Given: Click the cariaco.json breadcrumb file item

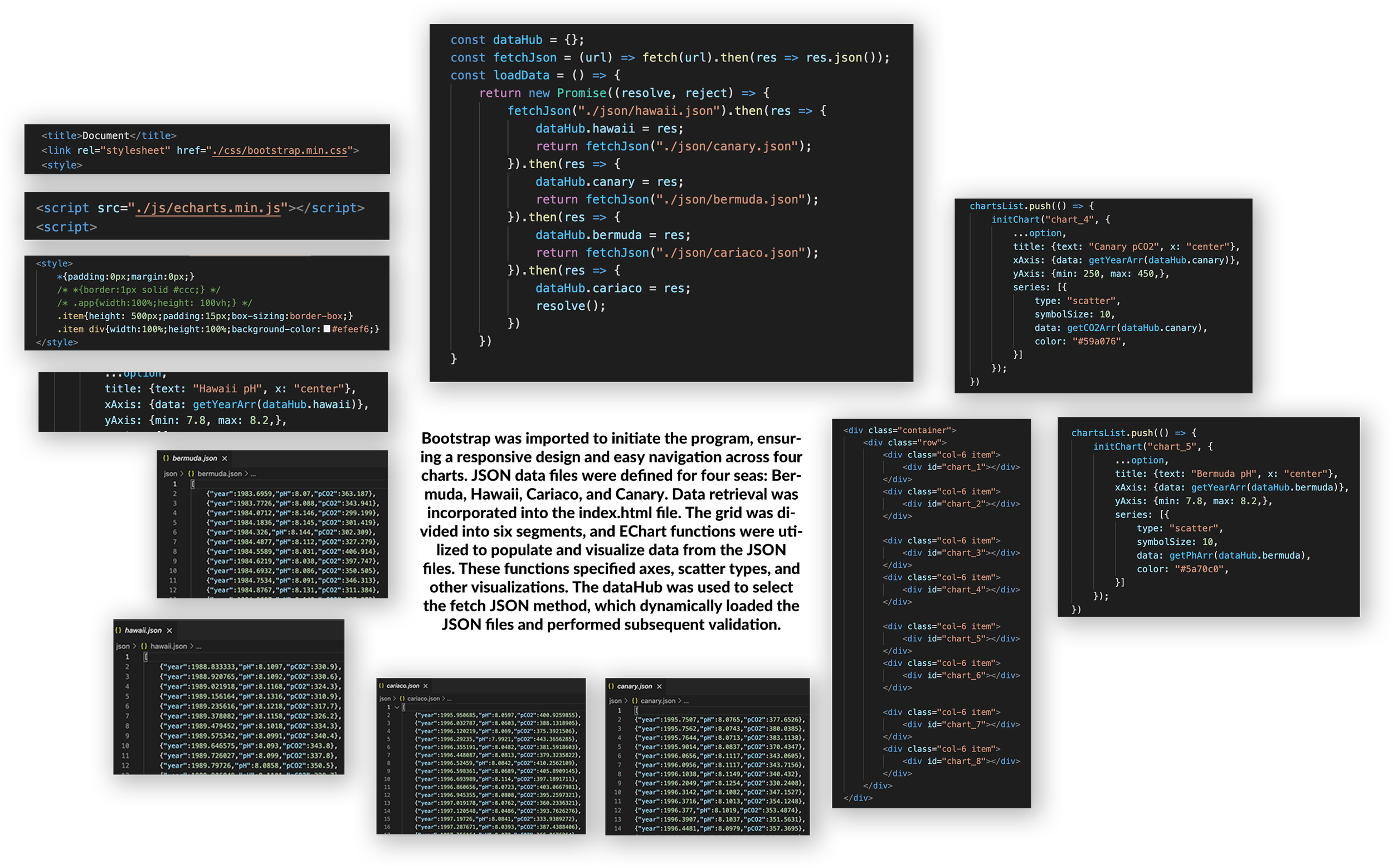Looking at the screenshot, I should coord(423,699).
